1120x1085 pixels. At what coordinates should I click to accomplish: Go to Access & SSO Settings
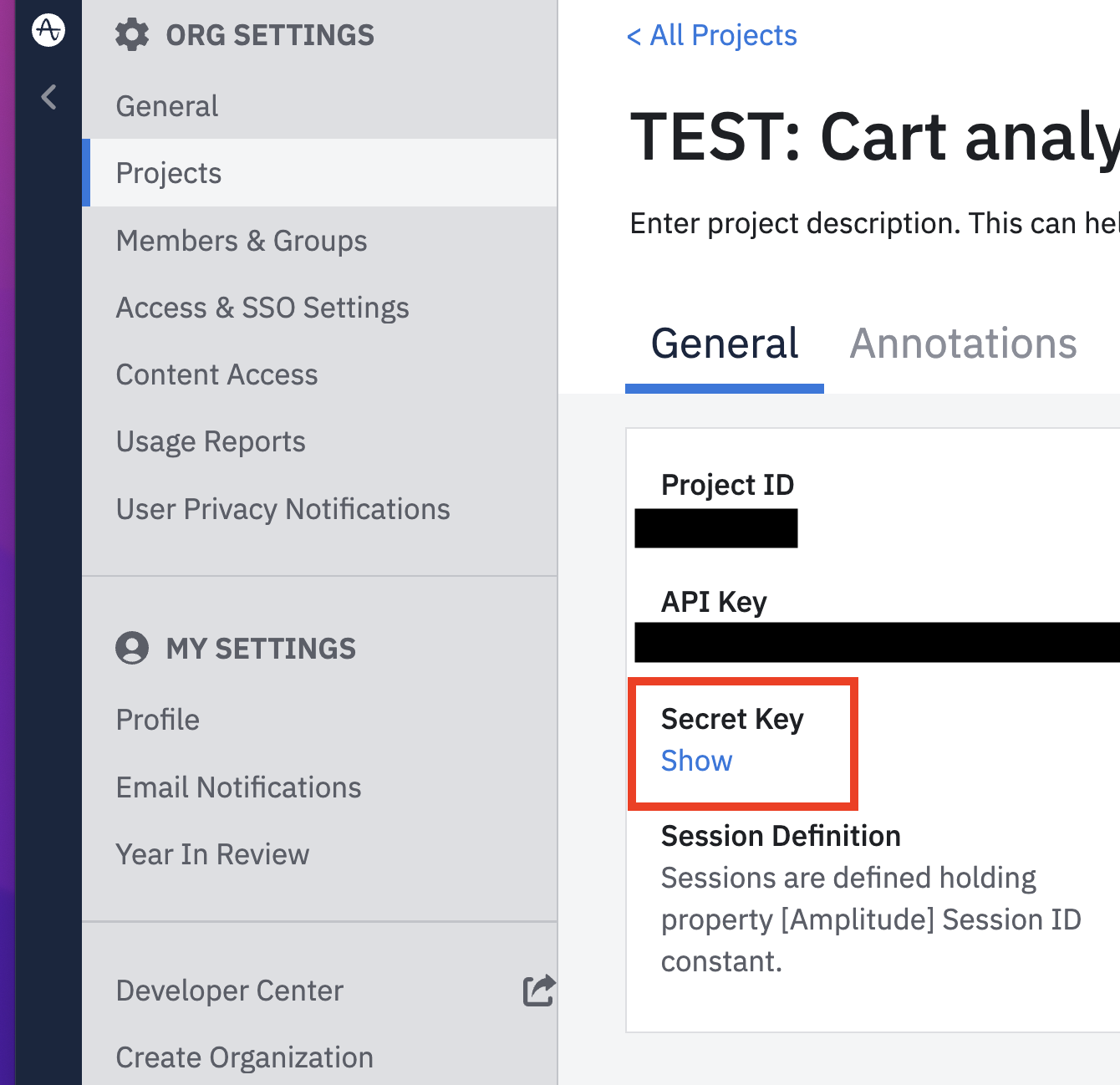pyautogui.click(x=262, y=308)
